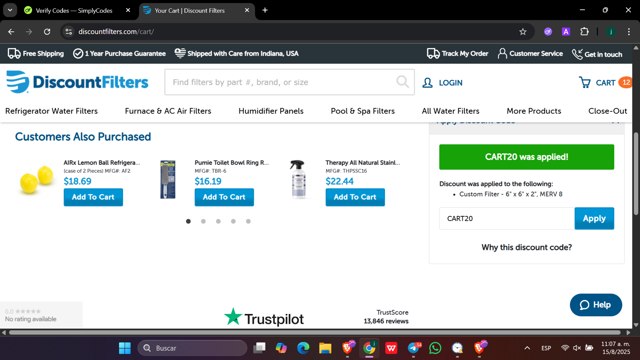
Task: Open the lemon ball product thumbnail
Action: click(37, 180)
